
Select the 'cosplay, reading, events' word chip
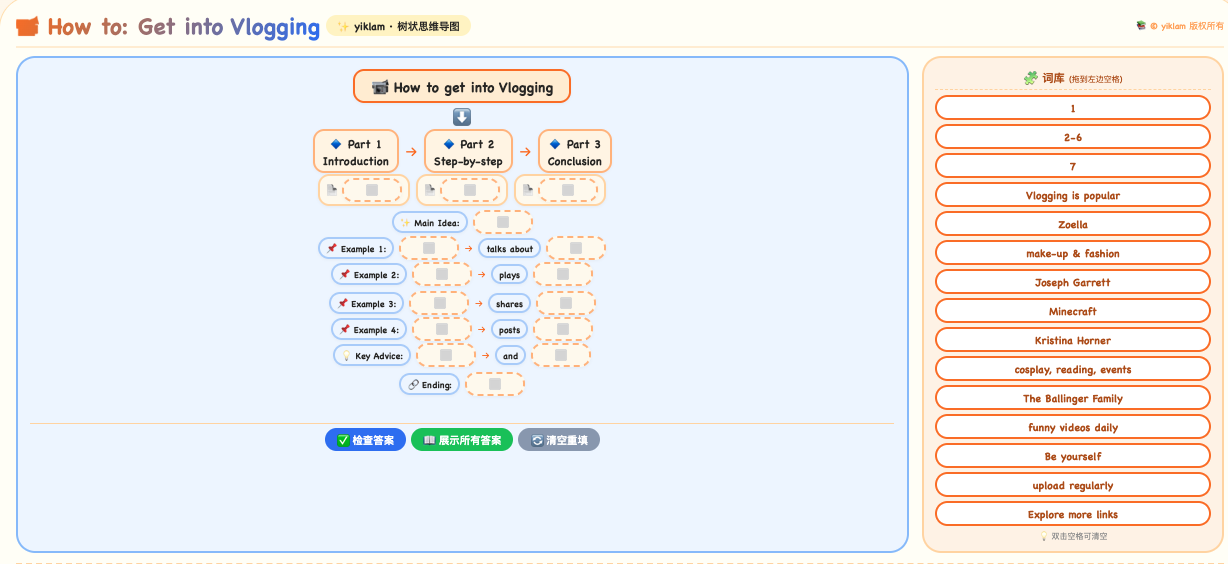point(1073,369)
